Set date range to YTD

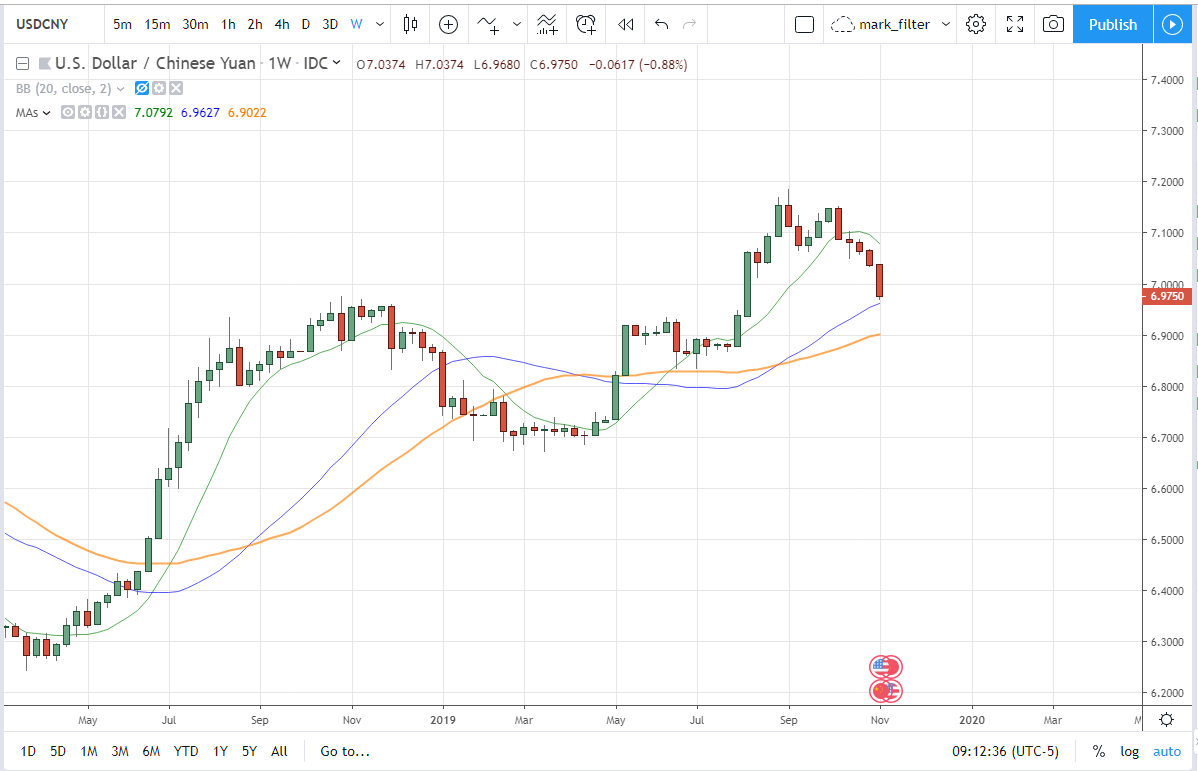pos(186,751)
